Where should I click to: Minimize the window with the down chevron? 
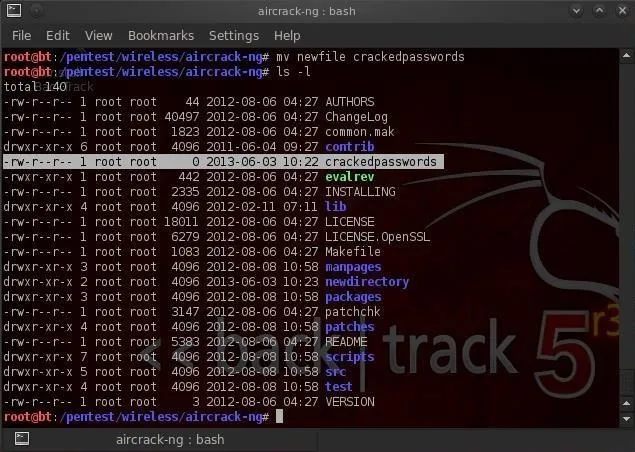coord(576,11)
